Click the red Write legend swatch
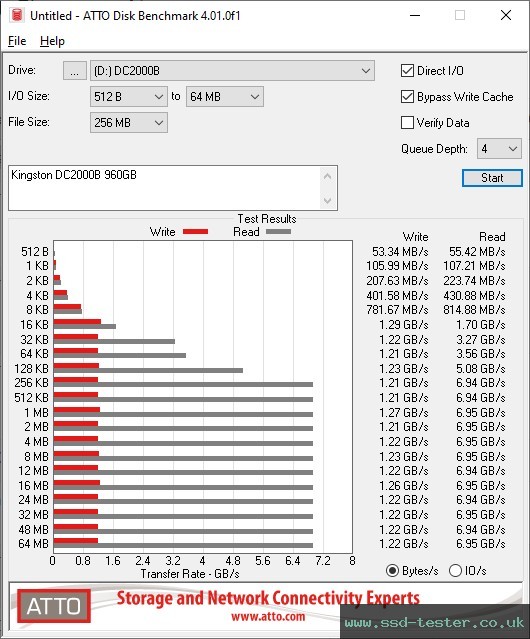Screen dimensions: 530x639 (196, 231)
